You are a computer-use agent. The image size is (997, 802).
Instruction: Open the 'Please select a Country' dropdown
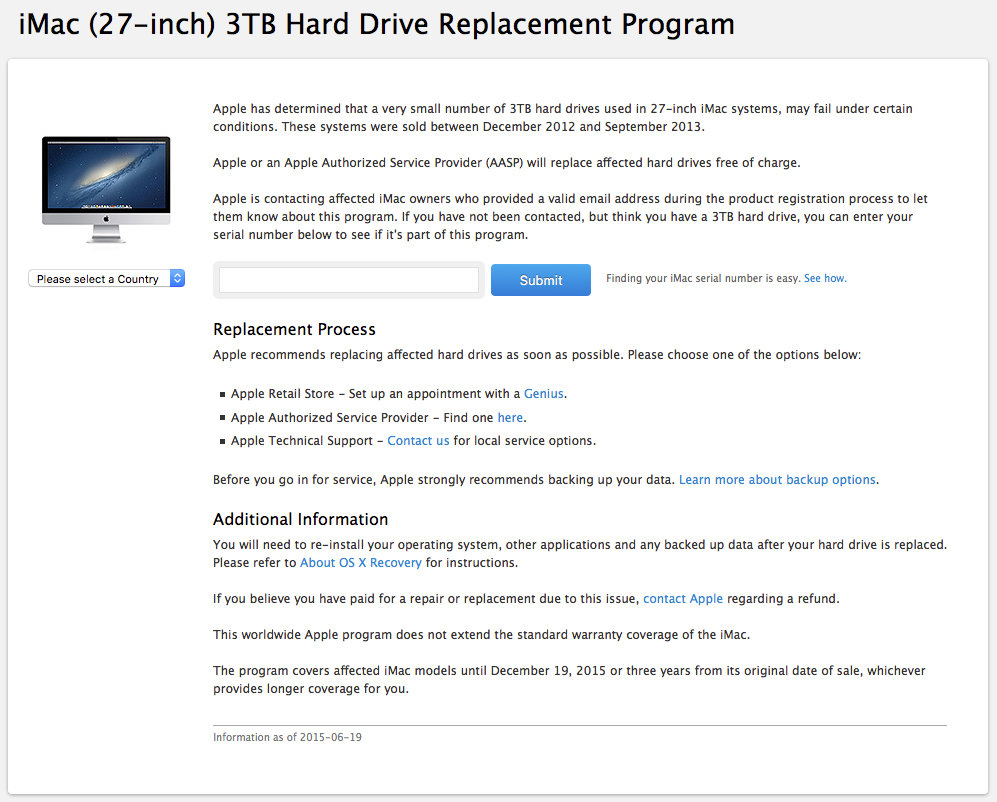point(107,279)
